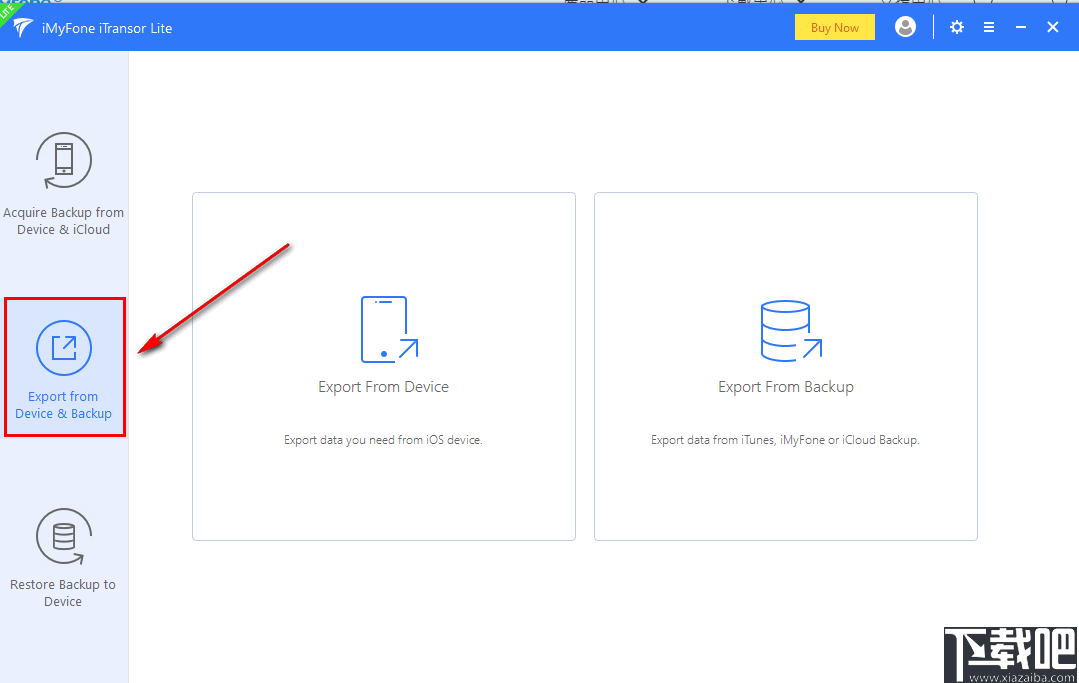Image resolution: width=1079 pixels, height=683 pixels.
Task: Click text 'Export data you need from iOS device'
Action: pos(383,439)
